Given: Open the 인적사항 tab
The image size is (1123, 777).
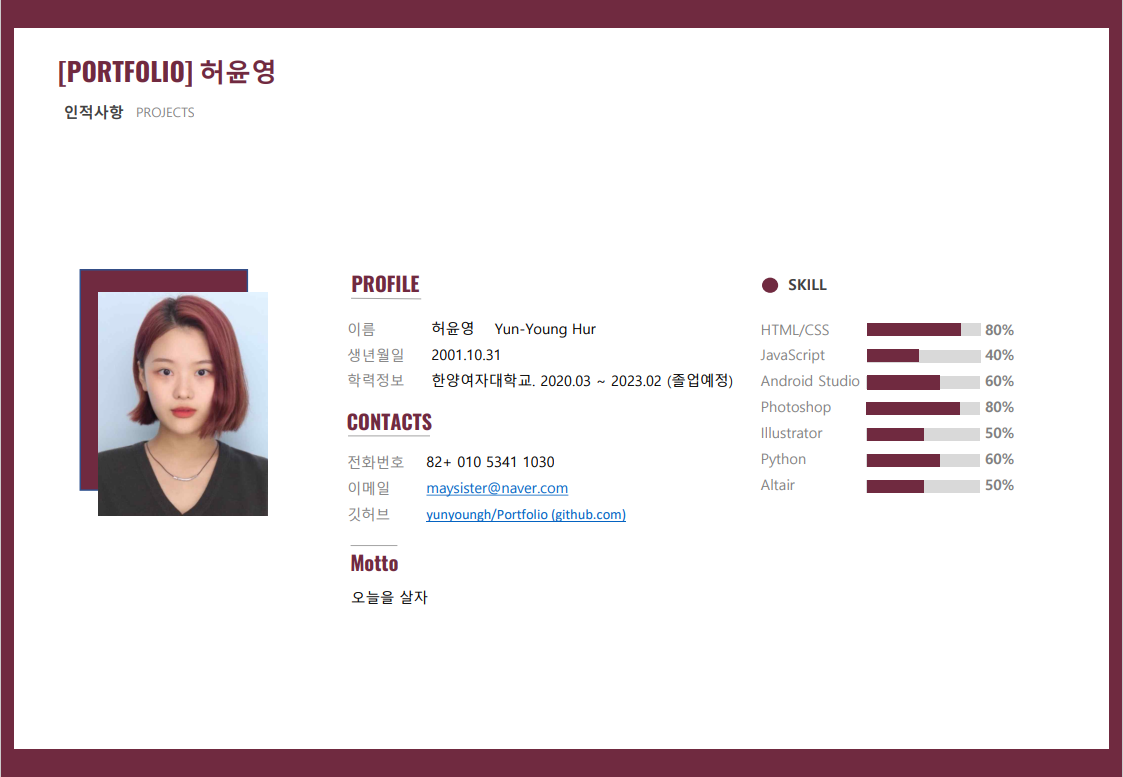Looking at the screenshot, I should pos(94,112).
